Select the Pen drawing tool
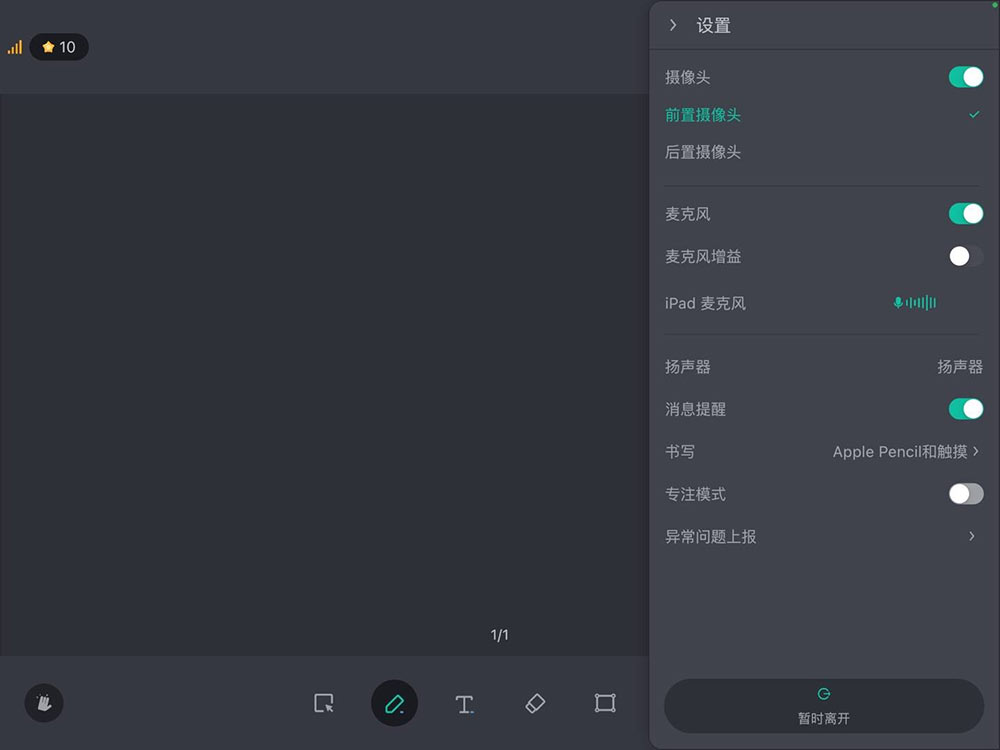The image size is (1000, 750). click(394, 703)
